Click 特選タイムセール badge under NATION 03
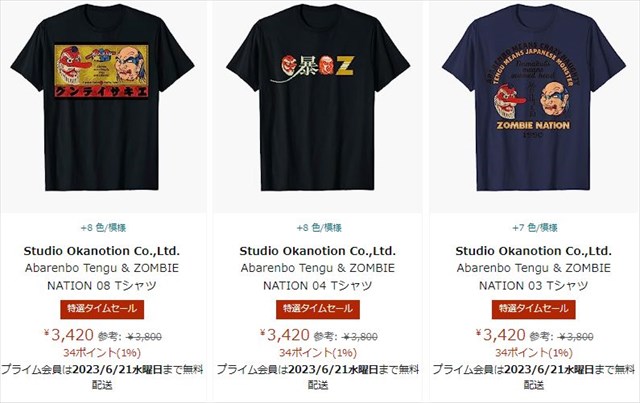640x403 pixels. tap(534, 309)
